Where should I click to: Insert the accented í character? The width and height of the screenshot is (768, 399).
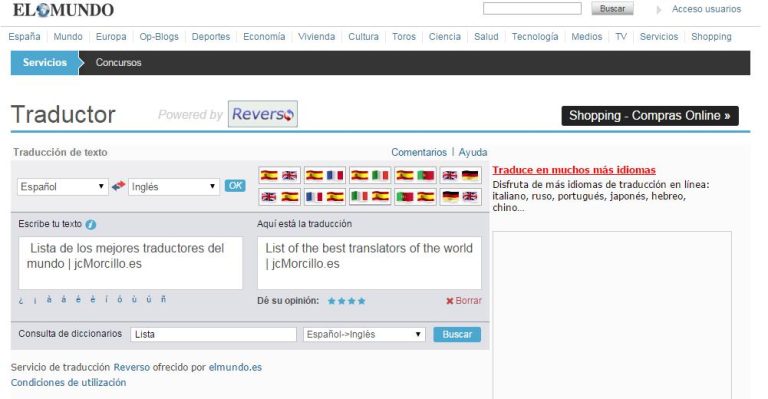coord(106,299)
